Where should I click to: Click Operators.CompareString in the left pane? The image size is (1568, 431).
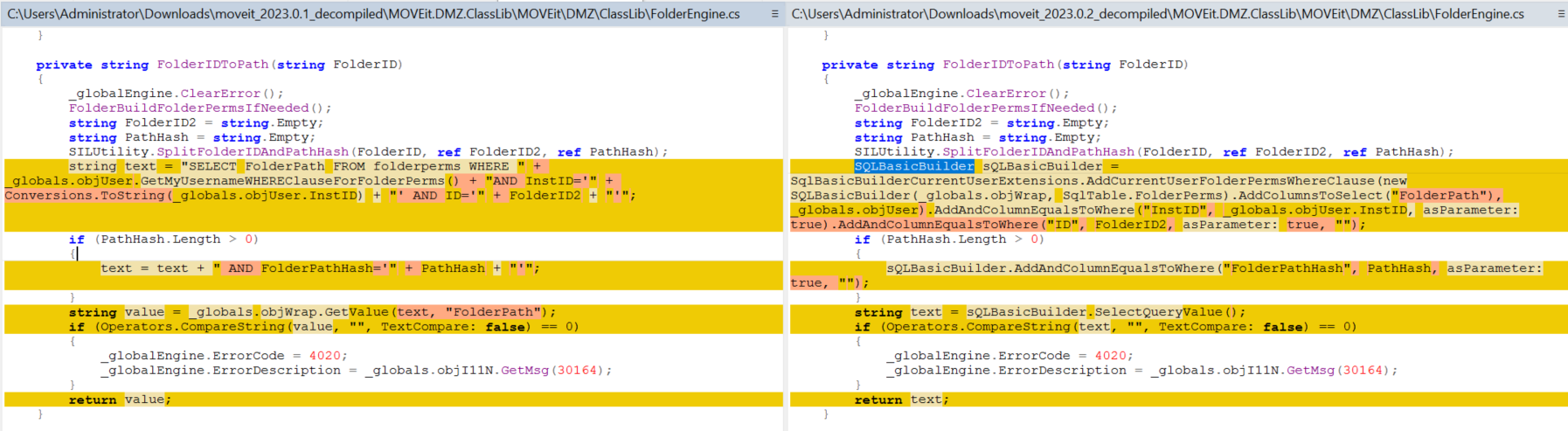click(193, 327)
